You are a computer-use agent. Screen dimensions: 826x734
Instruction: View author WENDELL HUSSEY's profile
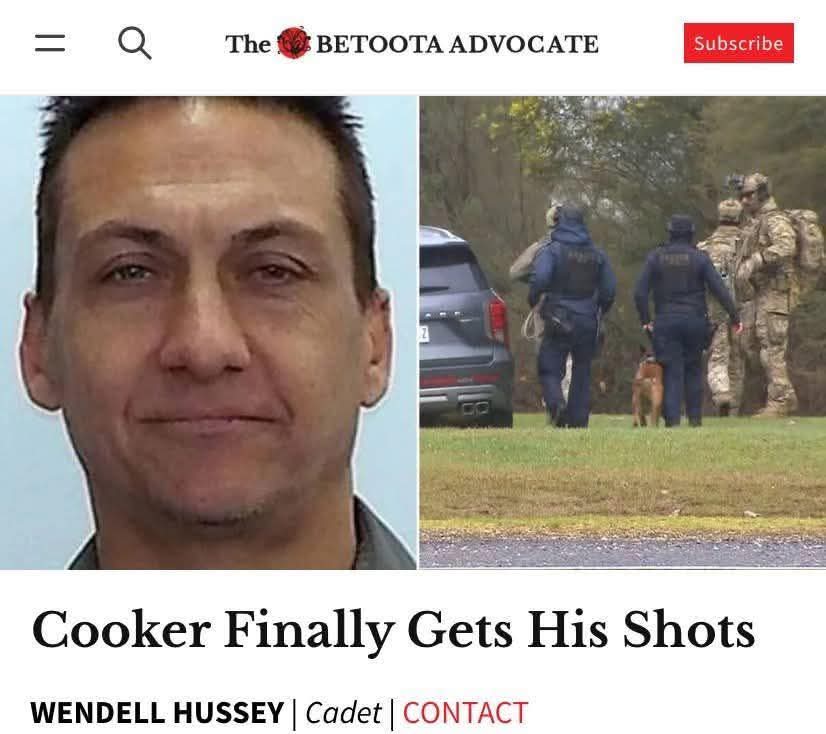point(157,713)
